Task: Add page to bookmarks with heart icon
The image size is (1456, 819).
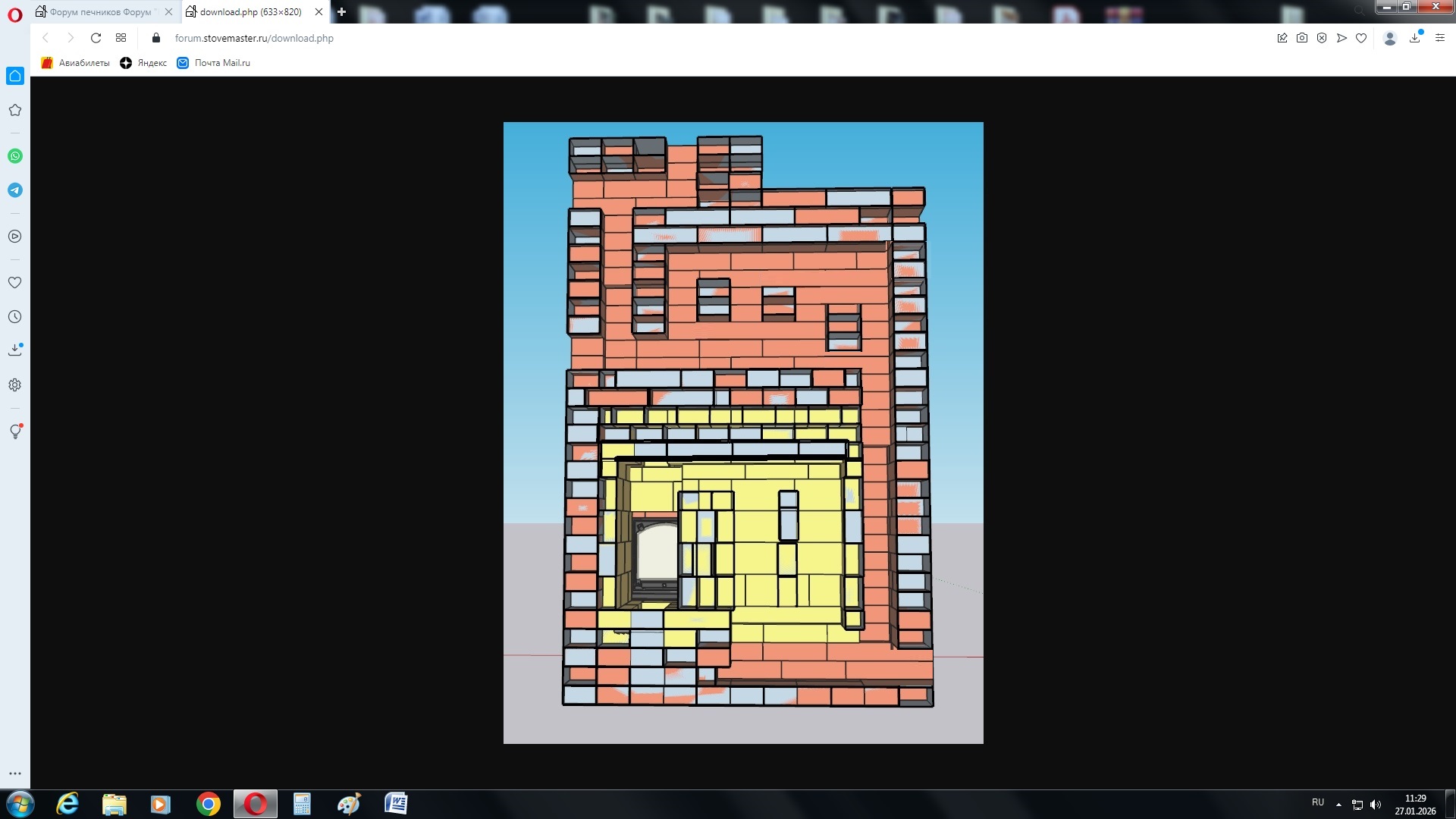Action: tap(1361, 38)
